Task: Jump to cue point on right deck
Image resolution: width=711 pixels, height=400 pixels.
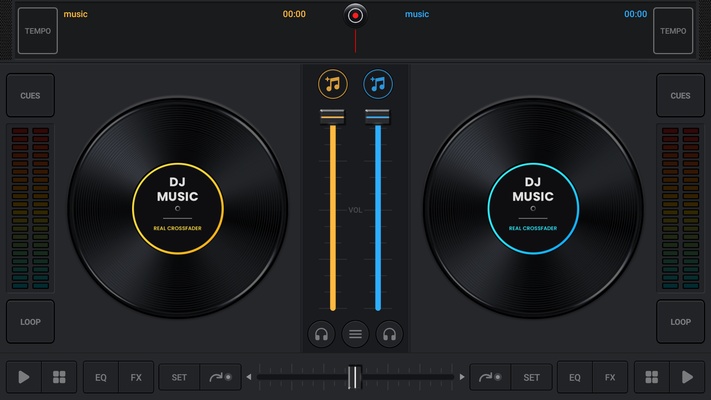Action: [490, 377]
